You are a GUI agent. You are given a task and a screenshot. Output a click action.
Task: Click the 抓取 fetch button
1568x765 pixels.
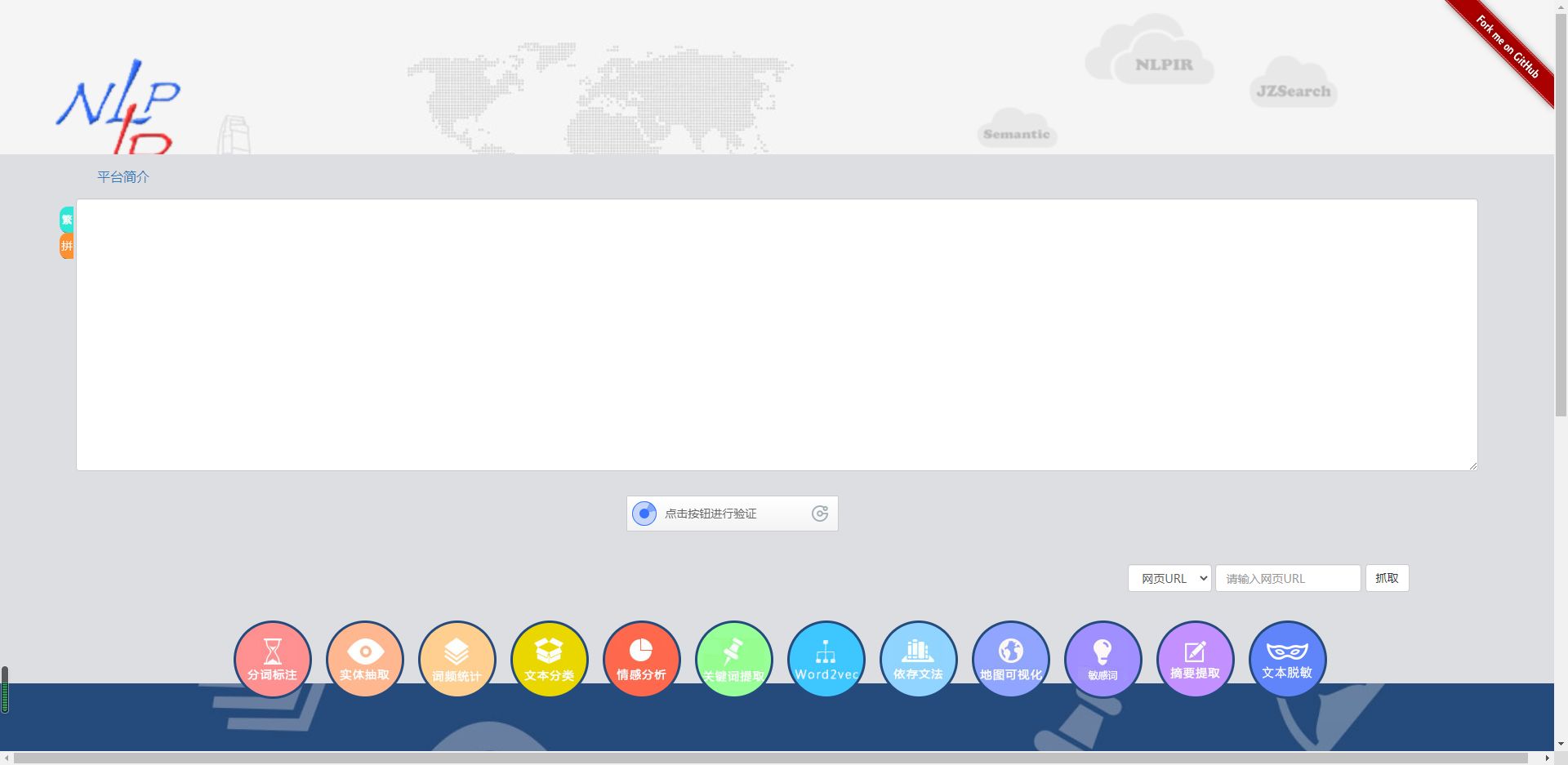1387,578
